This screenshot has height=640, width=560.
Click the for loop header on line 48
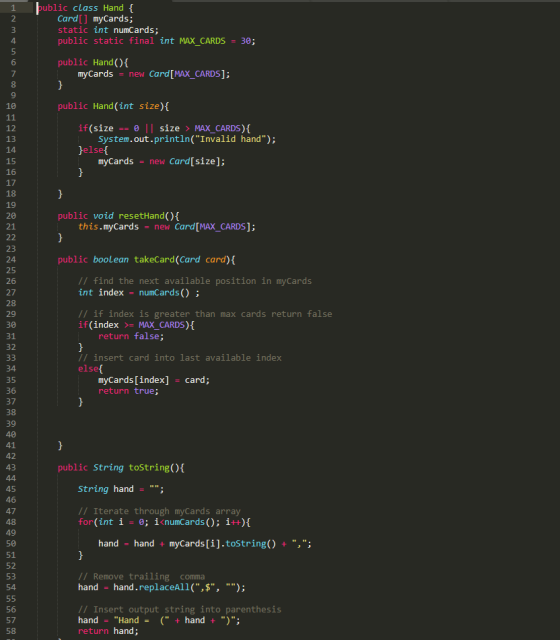tap(164, 522)
